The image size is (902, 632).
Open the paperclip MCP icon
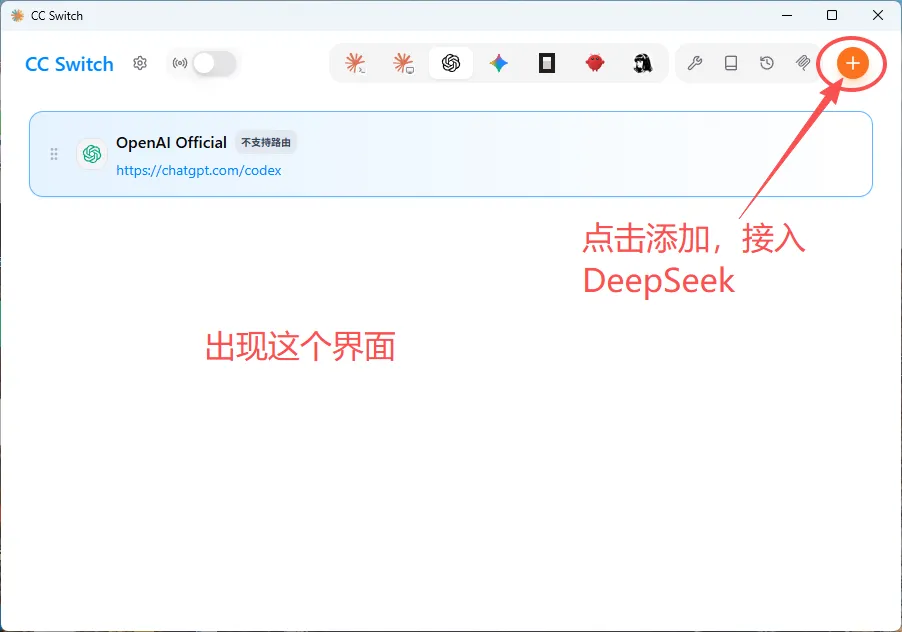803,63
